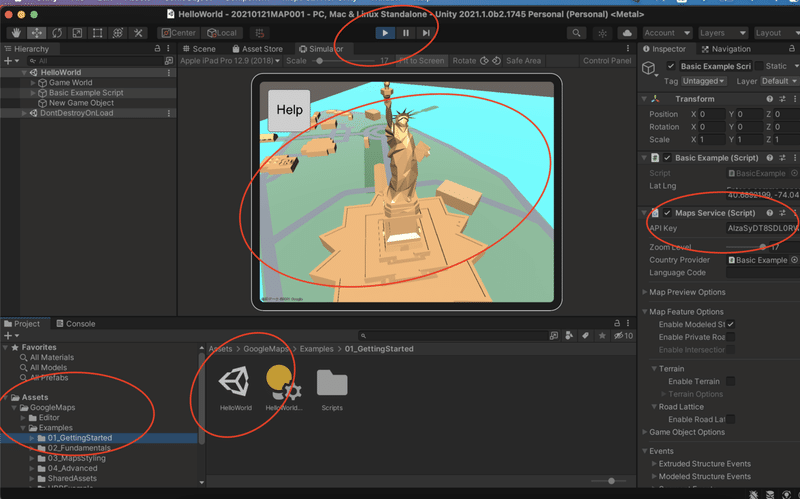
Task: Select the Inspector tab
Action: (x=664, y=49)
